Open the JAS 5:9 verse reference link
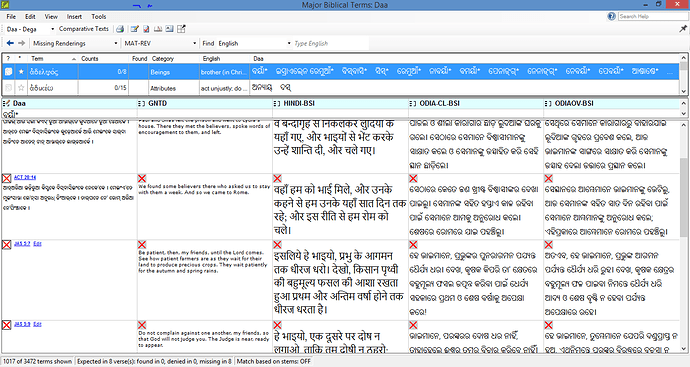This screenshot has width=690, height=367. click(x=22, y=324)
